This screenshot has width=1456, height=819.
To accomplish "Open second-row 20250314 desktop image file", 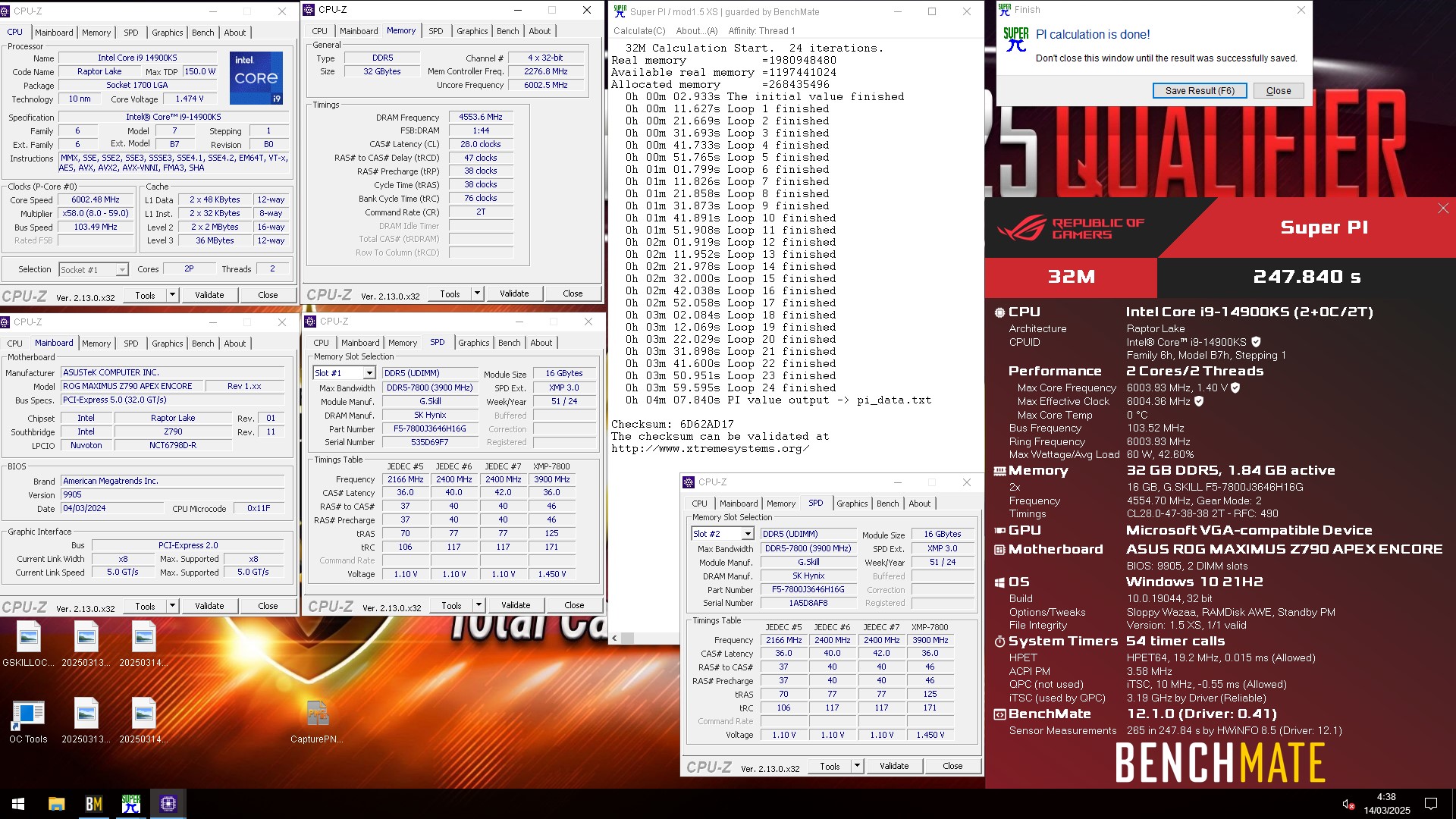I will pyautogui.click(x=143, y=720).
